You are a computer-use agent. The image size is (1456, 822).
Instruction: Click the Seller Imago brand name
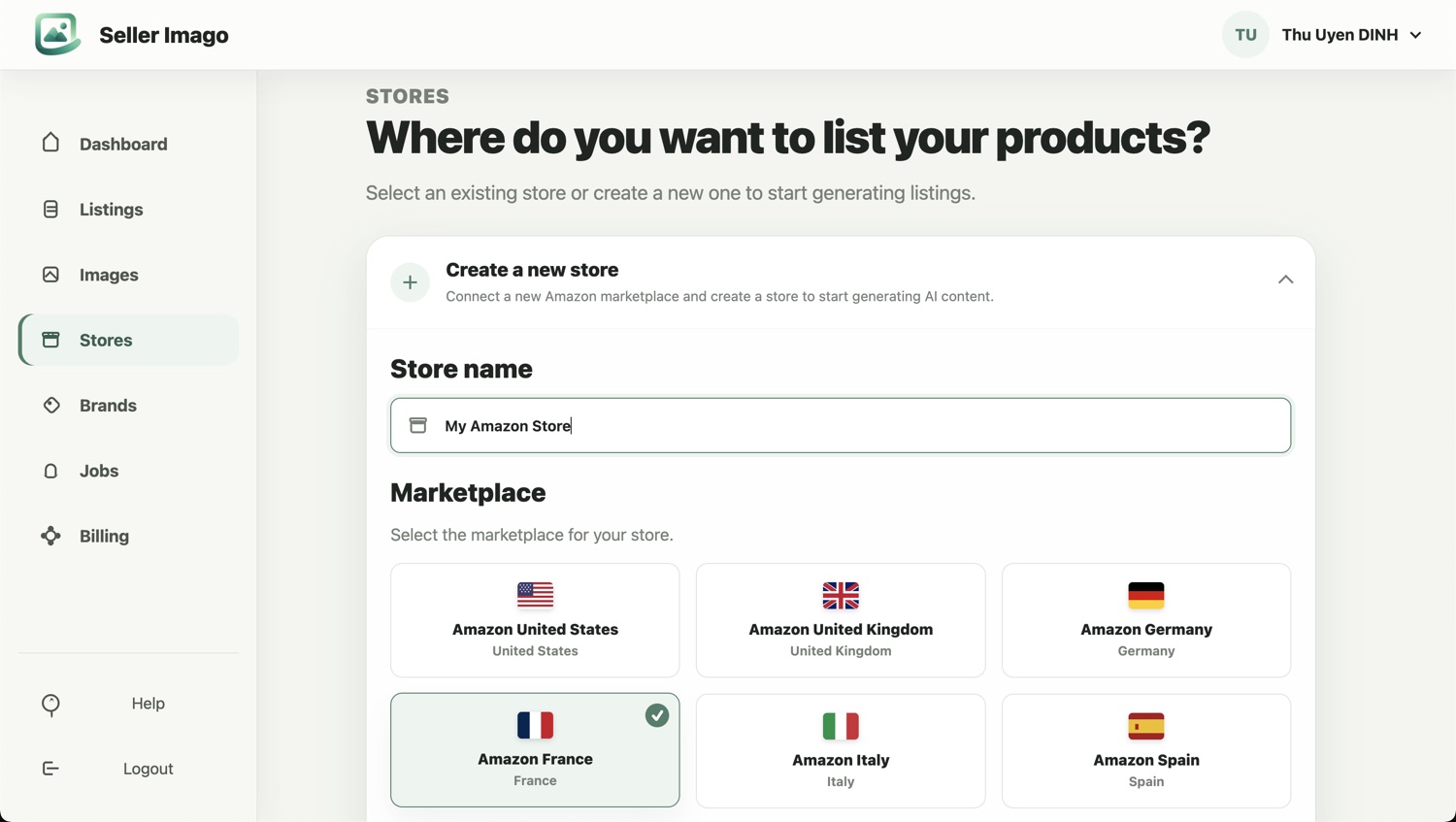(x=164, y=35)
